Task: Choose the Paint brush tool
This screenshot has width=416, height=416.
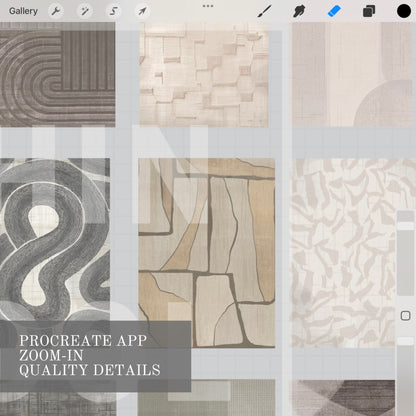Action: click(x=264, y=11)
